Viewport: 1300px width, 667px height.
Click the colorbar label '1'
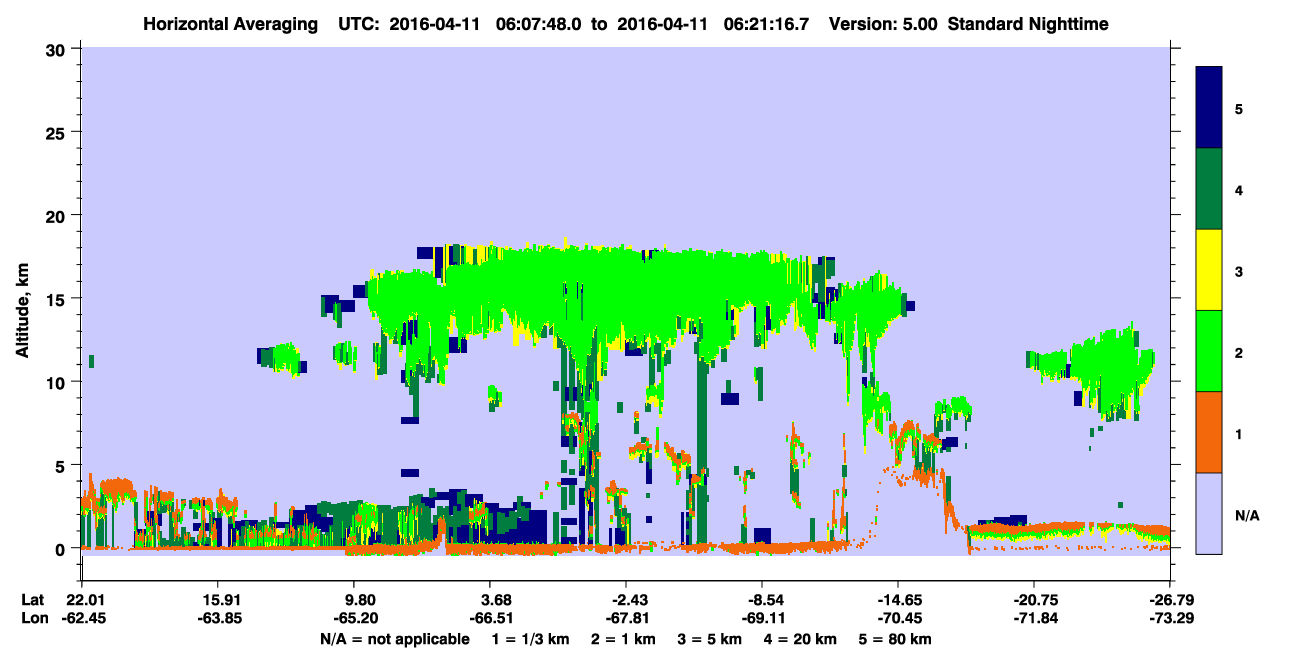(1239, 433)
